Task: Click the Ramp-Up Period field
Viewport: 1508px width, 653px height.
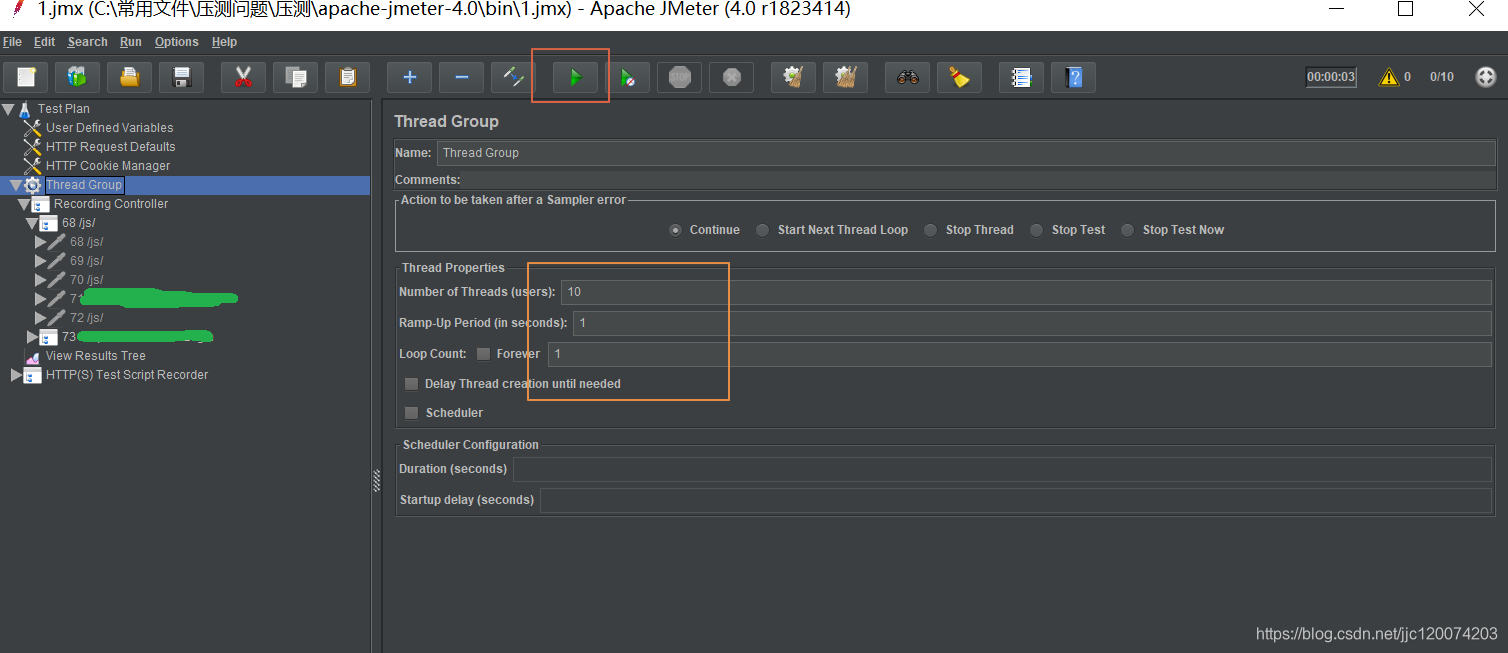Action: pyautogui.click(x=1032, y=323)
